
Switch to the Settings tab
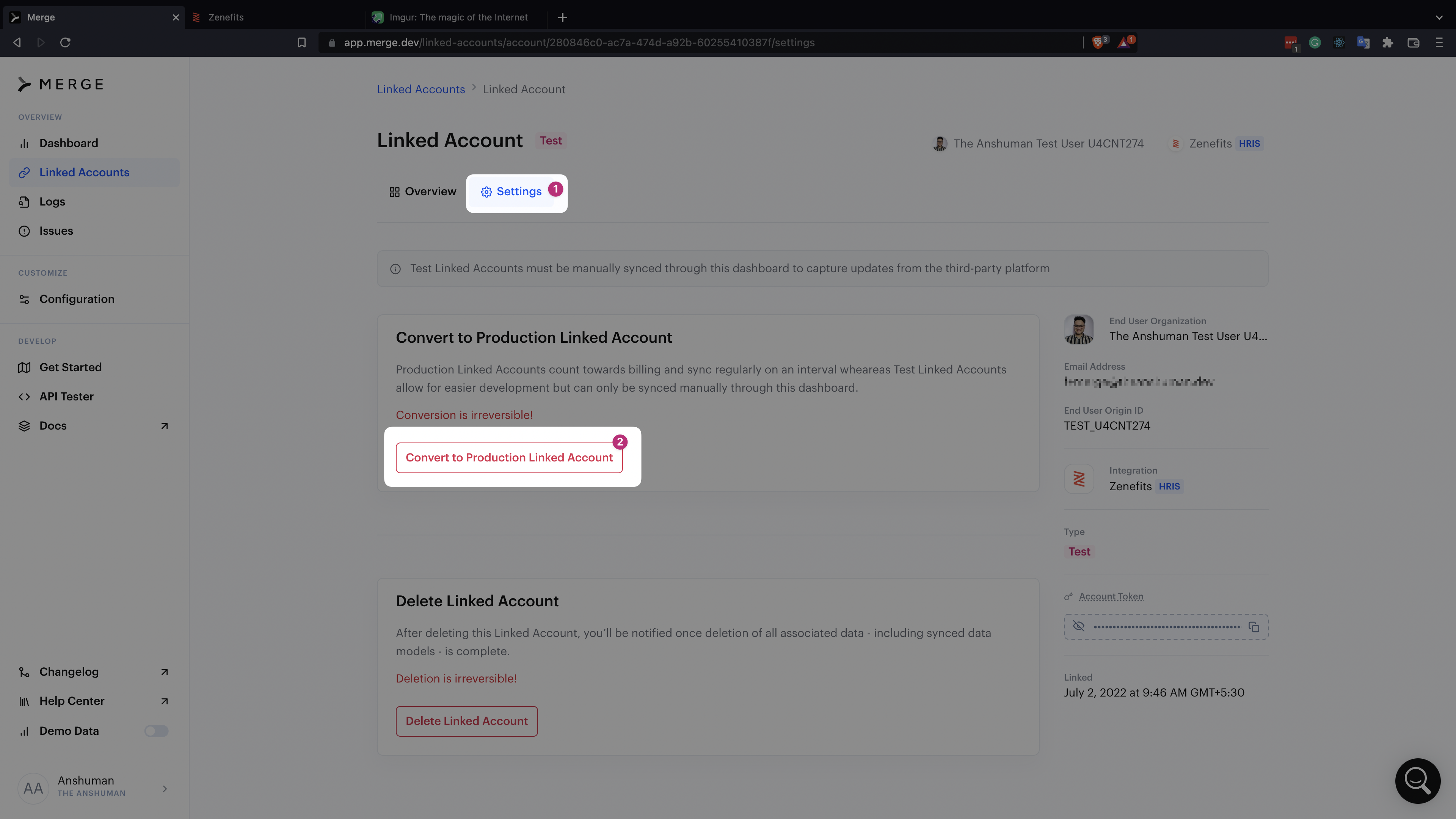pyautogui.click(x=511, y=191)
